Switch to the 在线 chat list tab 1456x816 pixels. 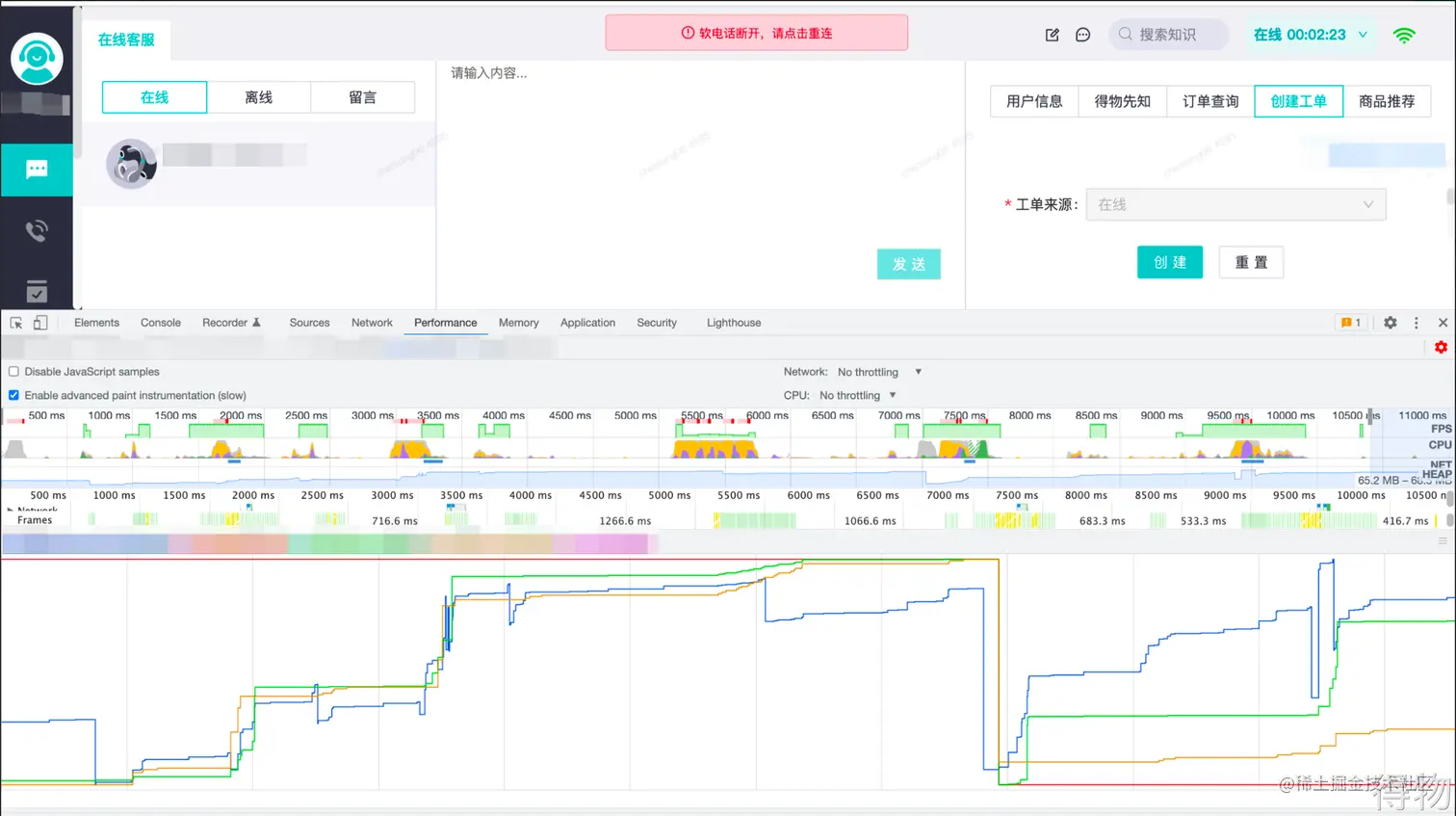[x=154, y=97]
